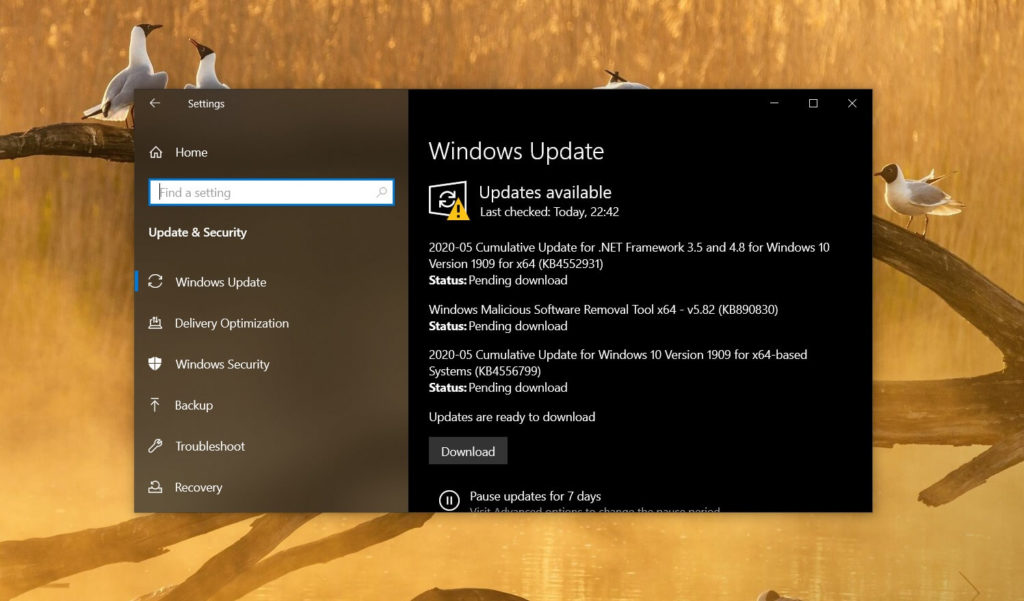Click the back arrow in Settings

[x=154, y=103]
